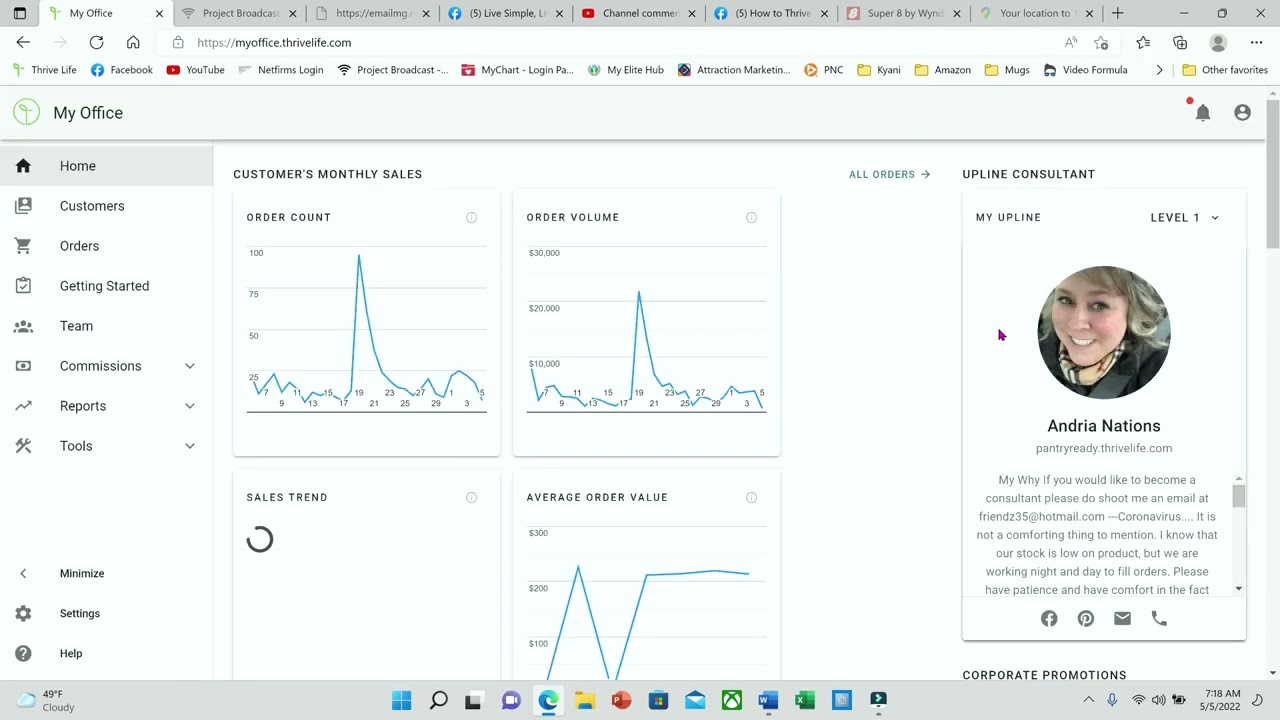Screen dimensions: 1280x720
Task: Click the Reports trend icon
Action: tap(23, 406)
